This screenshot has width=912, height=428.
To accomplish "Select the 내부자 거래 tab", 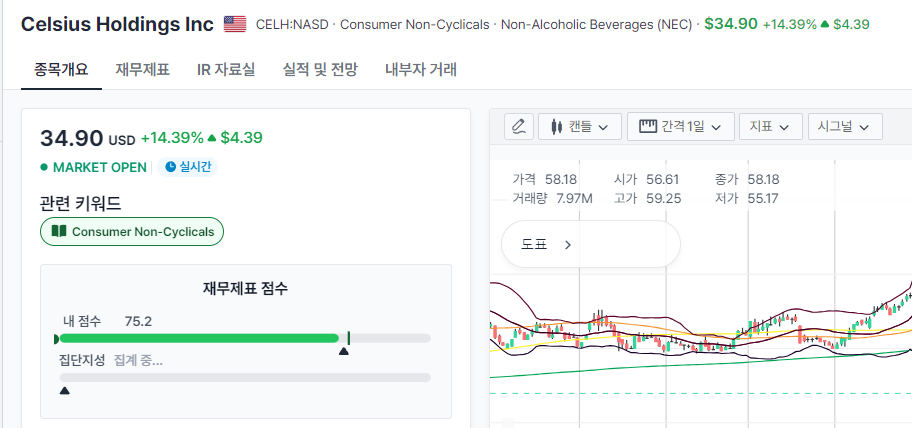I will (x=421, y=69).
